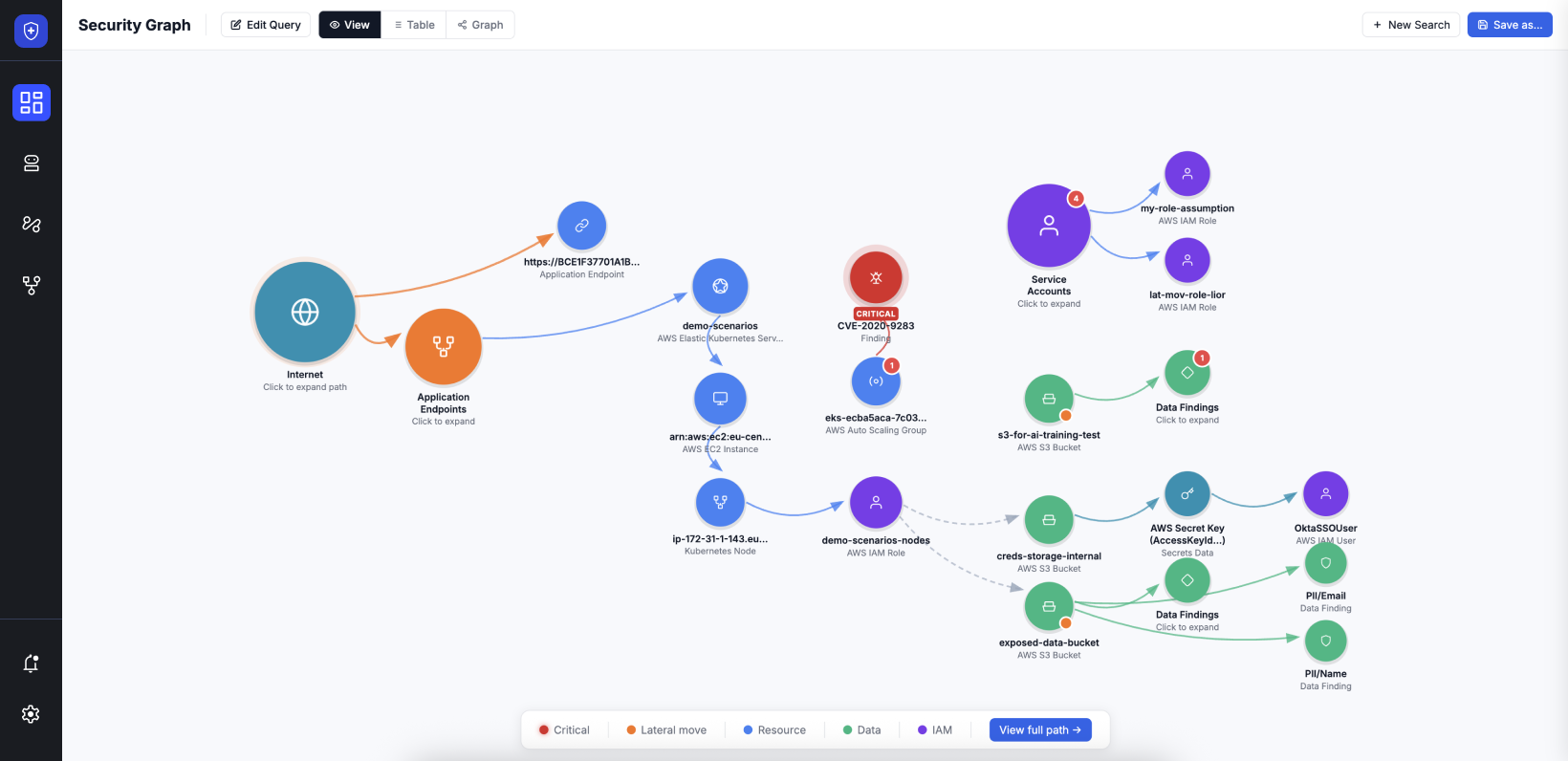Switch to the Table tab
The width and height of the screenshot is (1568, 761).
[414, 25]
